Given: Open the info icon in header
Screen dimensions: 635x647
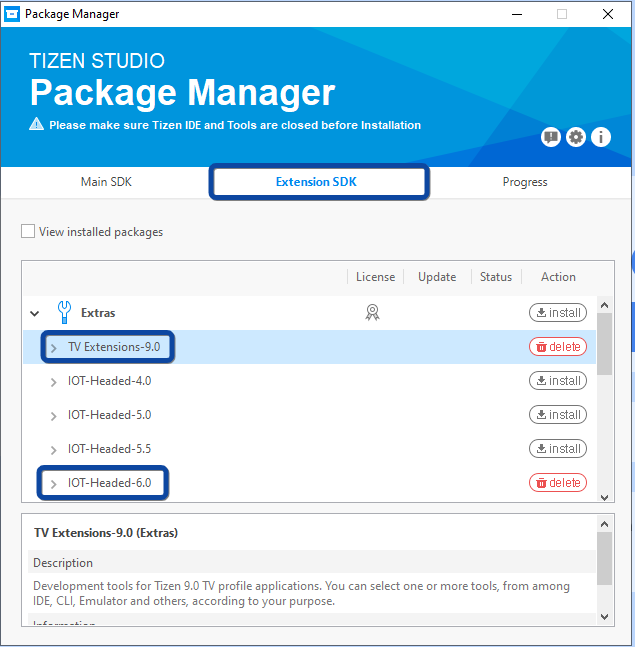Looking at the screenshot, I should [x=601, y=137].
